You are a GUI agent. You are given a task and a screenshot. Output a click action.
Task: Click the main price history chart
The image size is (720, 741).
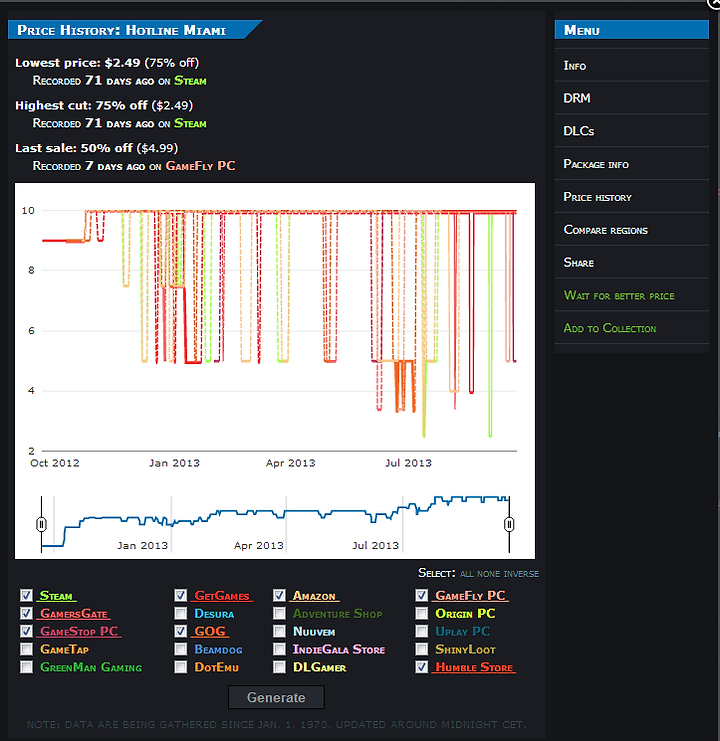pyautogui.click(x=279, y=329)
